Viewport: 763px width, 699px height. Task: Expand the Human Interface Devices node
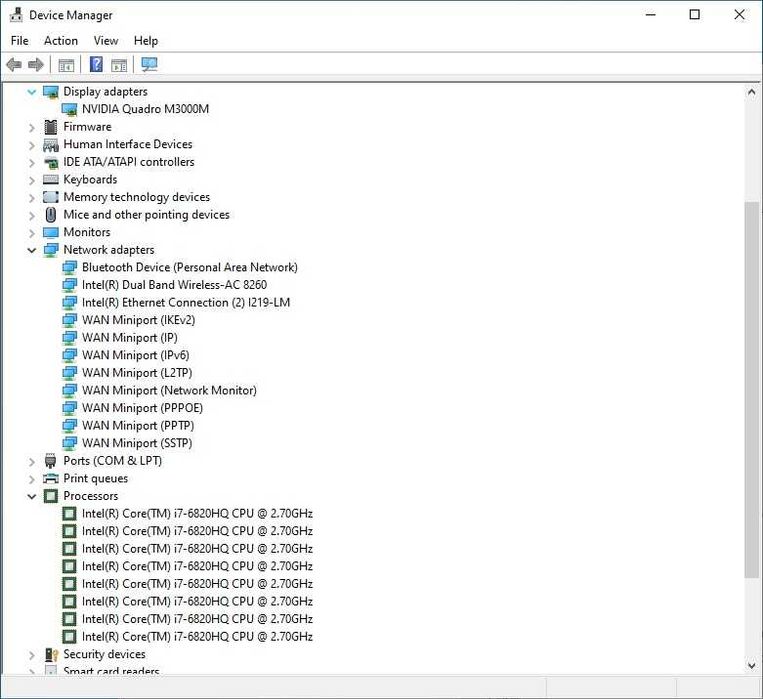click(32, 145)
